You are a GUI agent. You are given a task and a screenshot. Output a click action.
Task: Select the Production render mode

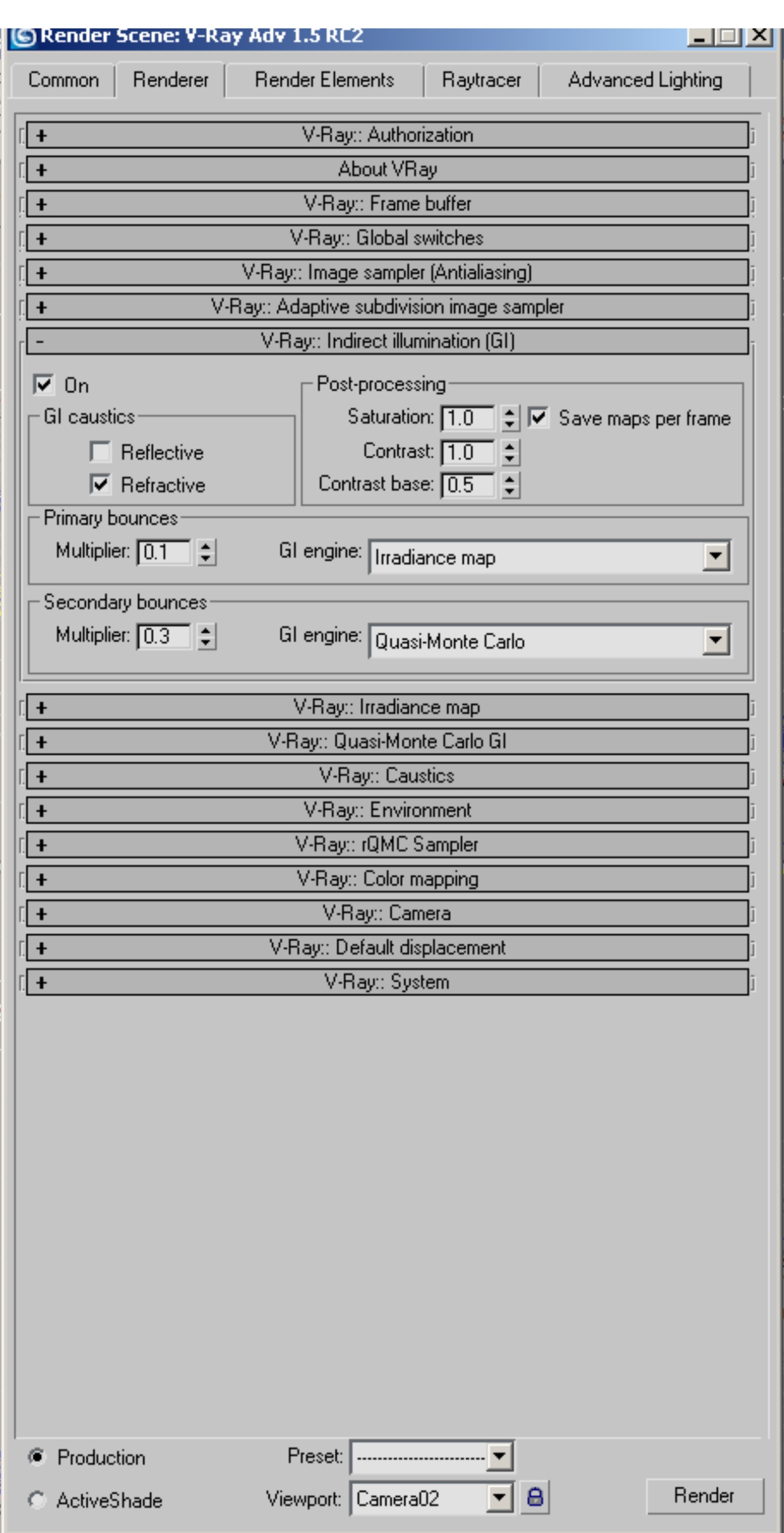[x=37, y=1456]
